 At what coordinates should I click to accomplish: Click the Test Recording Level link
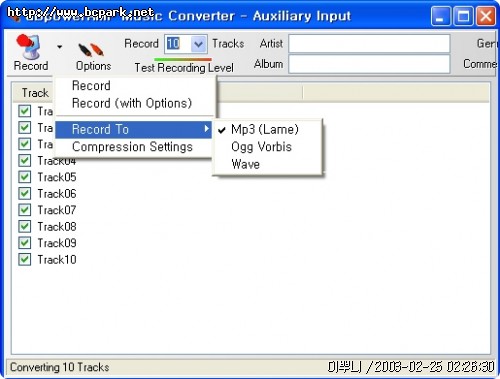point(184,68)
